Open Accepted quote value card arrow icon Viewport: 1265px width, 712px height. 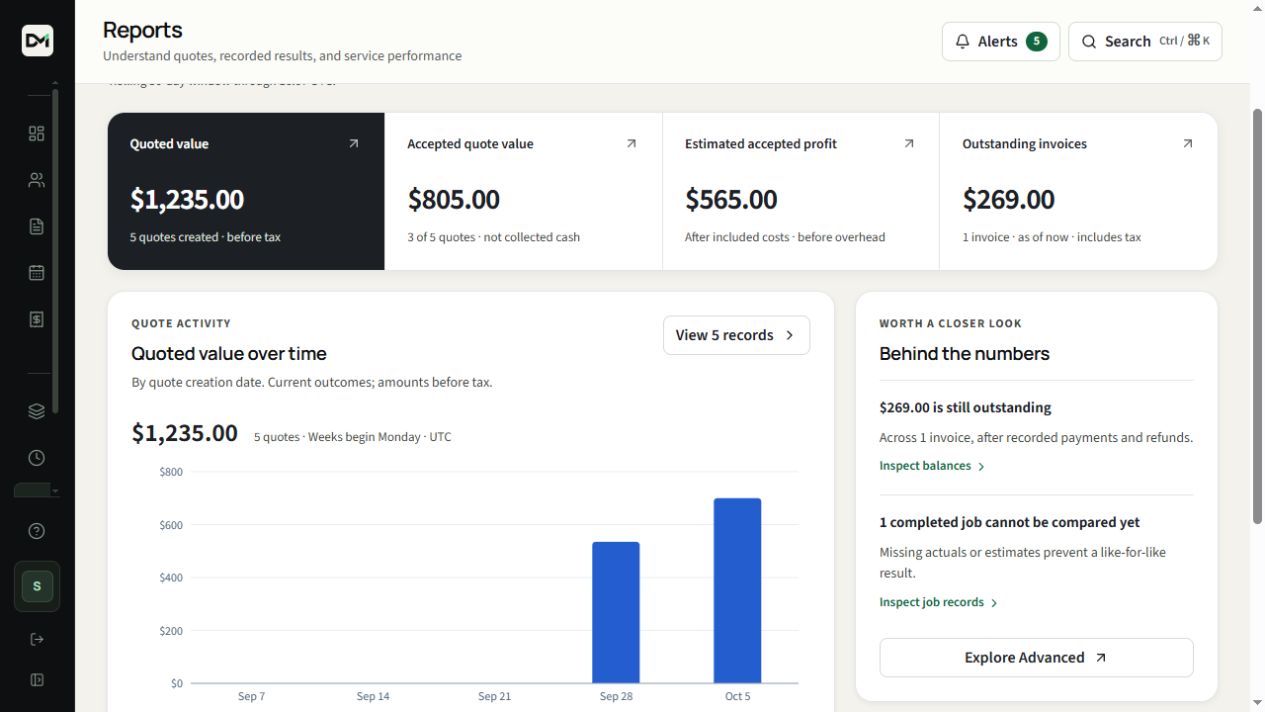[631, 144]
